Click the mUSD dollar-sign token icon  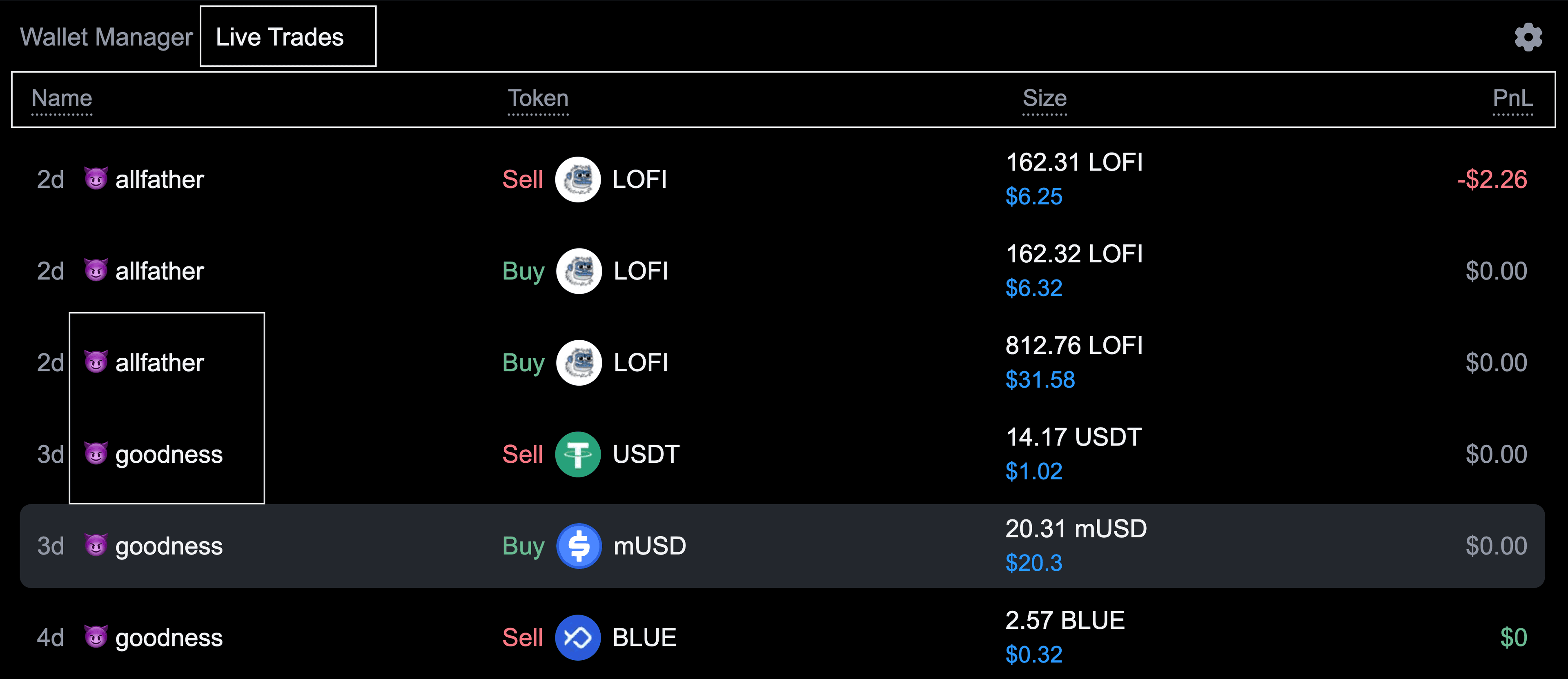click(579, 546)
